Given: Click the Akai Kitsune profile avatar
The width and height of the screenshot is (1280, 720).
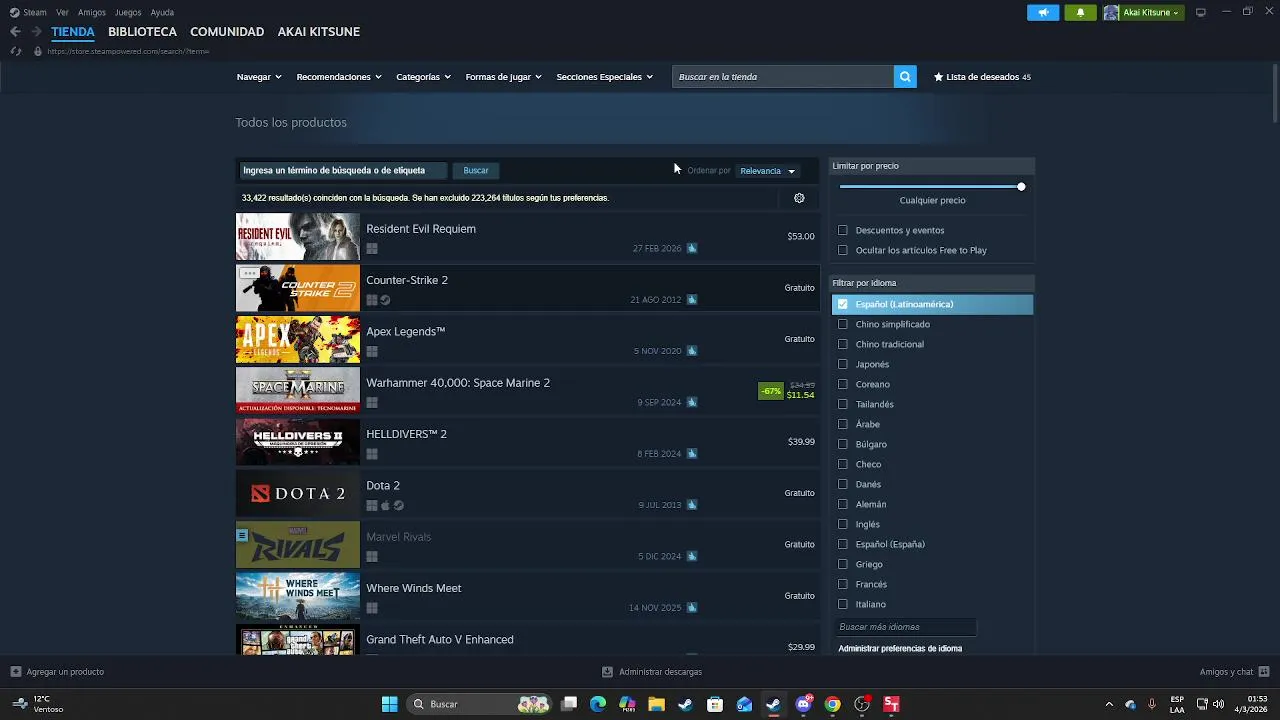Looking at the screenshot, I should coord(1111,13).
